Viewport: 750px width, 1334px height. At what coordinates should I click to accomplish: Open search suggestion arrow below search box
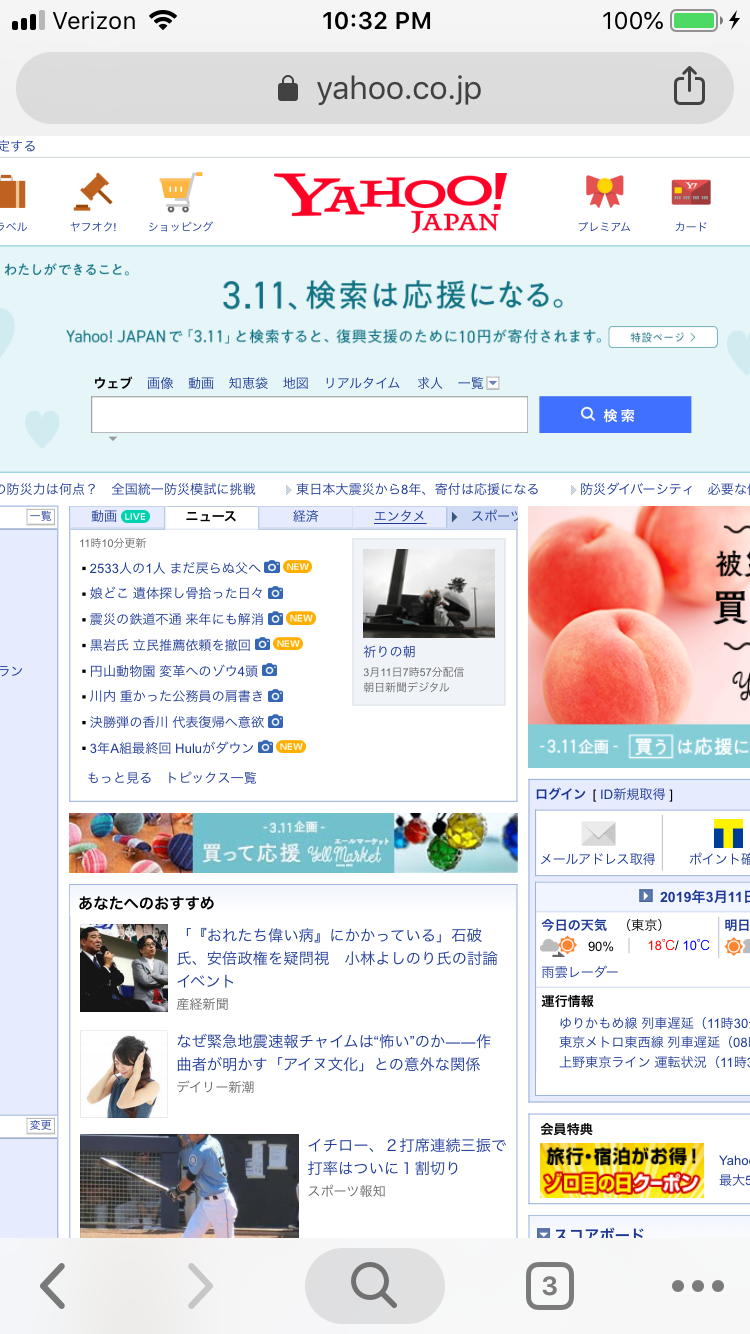click(x=113, y=439)
